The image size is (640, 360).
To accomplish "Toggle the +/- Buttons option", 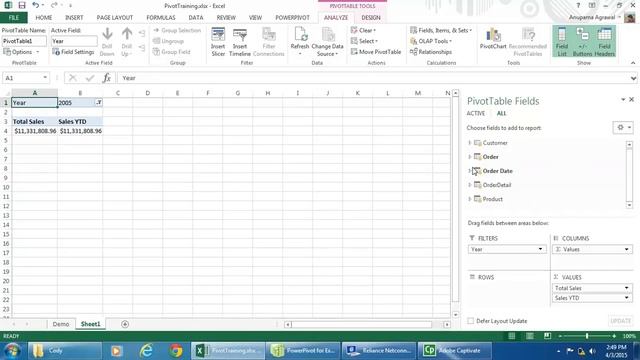I will [x=582, y=42].
